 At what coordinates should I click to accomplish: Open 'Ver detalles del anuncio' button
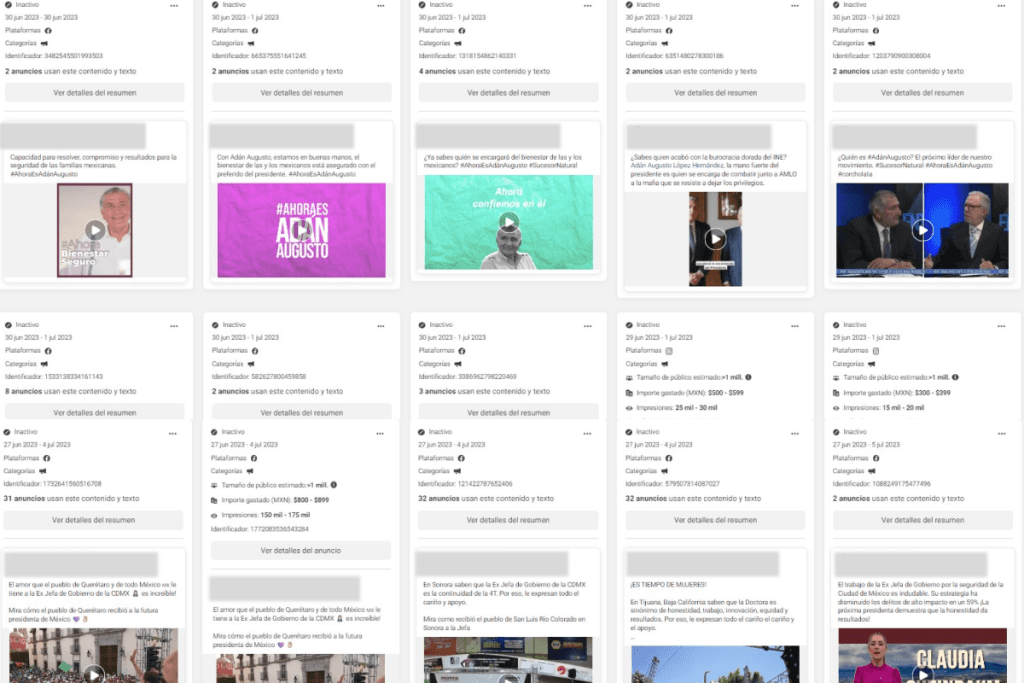pos(301,550)
